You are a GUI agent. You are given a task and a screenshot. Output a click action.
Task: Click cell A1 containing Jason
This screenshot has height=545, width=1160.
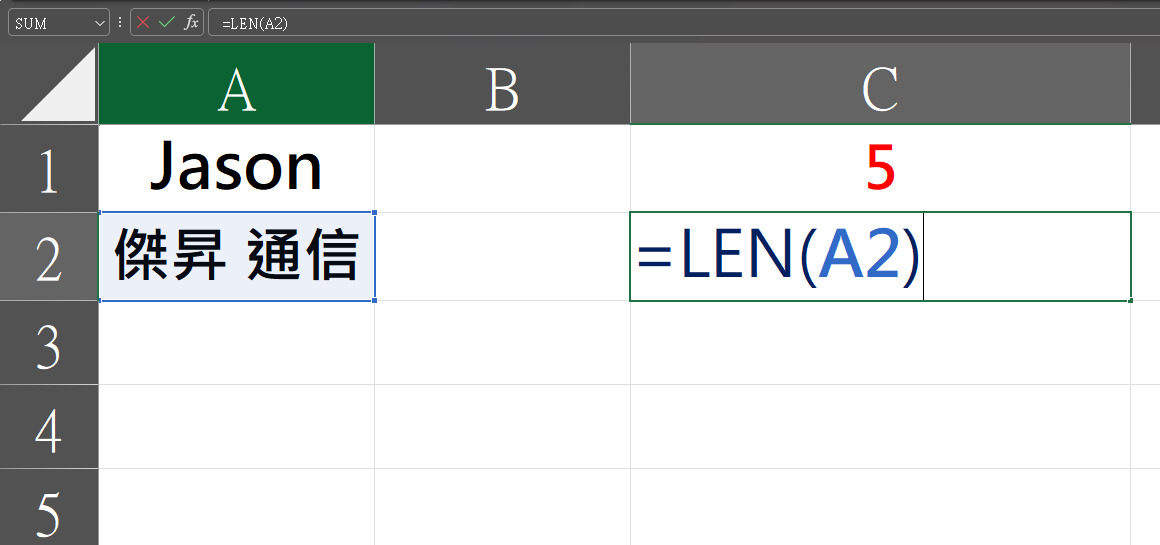pos(237,169)
